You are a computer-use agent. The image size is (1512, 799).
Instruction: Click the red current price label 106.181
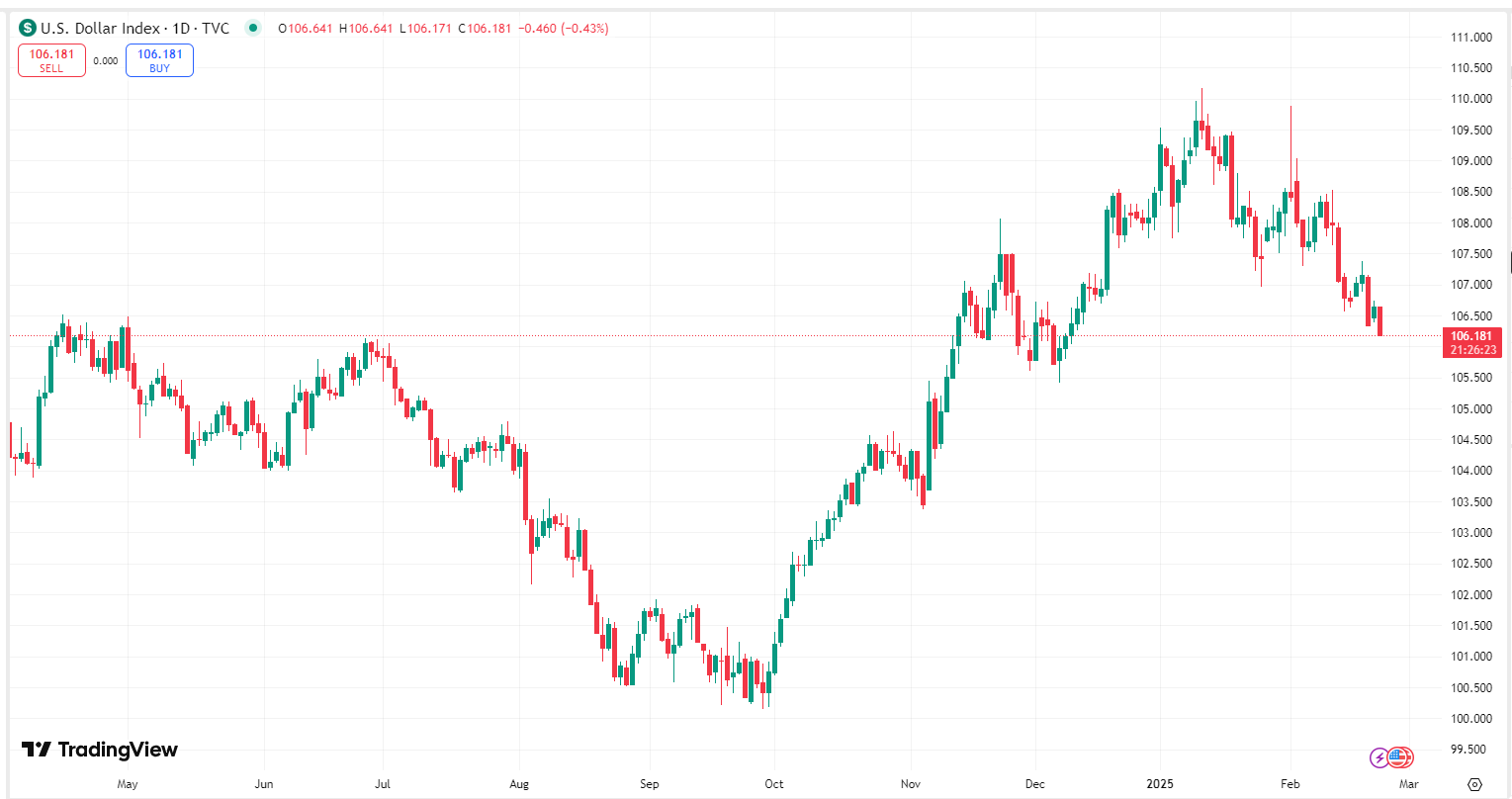coord(1472,335)
